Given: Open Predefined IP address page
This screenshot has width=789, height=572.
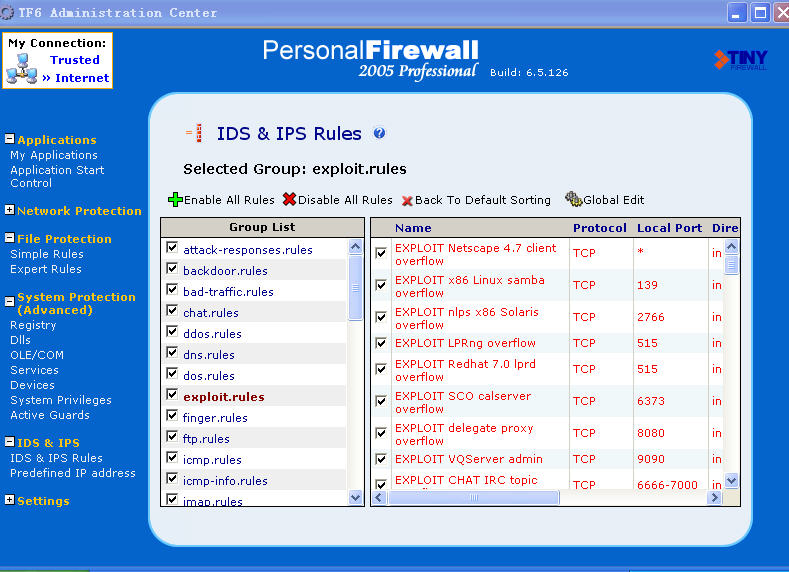Looking at the screenshot, I should coord(73,473).
